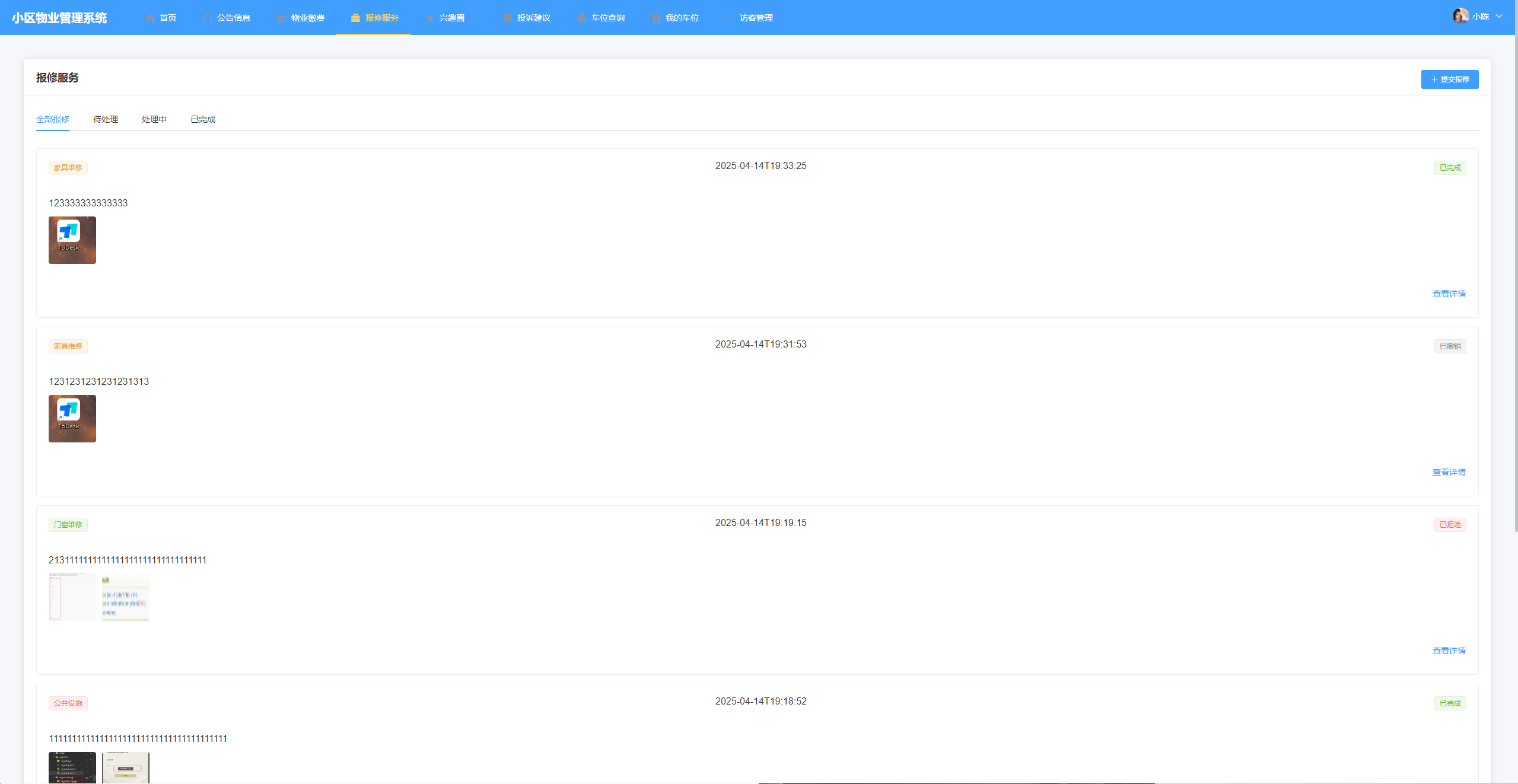Viewport: 1518px width, 784px height.
Task: Click the 小陈 user avatar
Action: [1460, 17]
